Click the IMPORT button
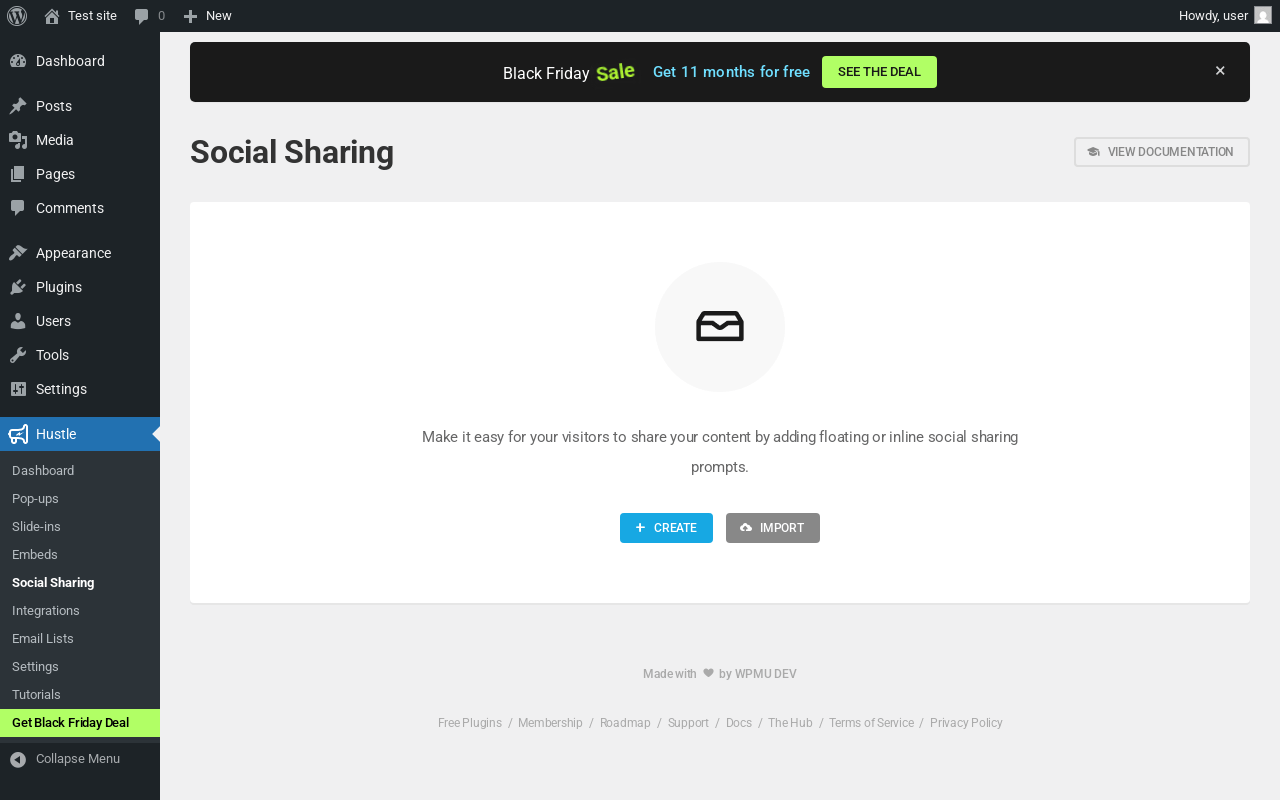The image size is (1280, 800). [773, 528]
